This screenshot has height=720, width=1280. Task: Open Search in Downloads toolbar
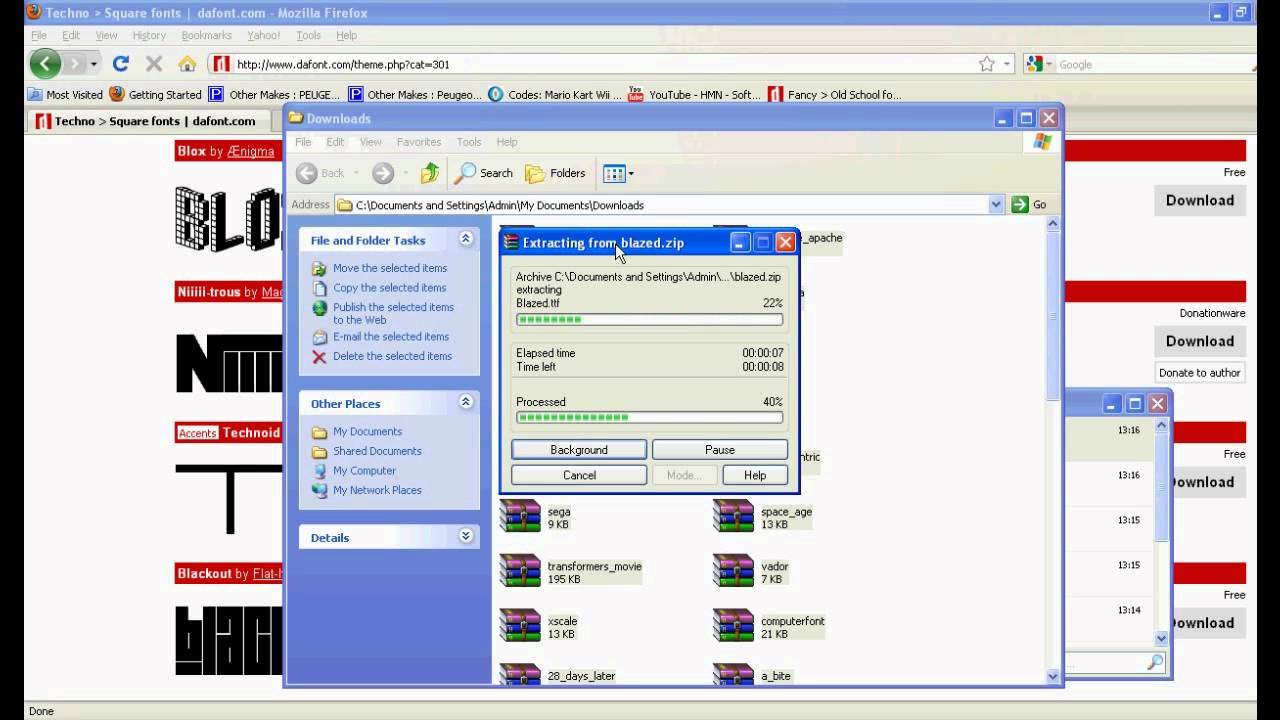[x=484, y=173]
